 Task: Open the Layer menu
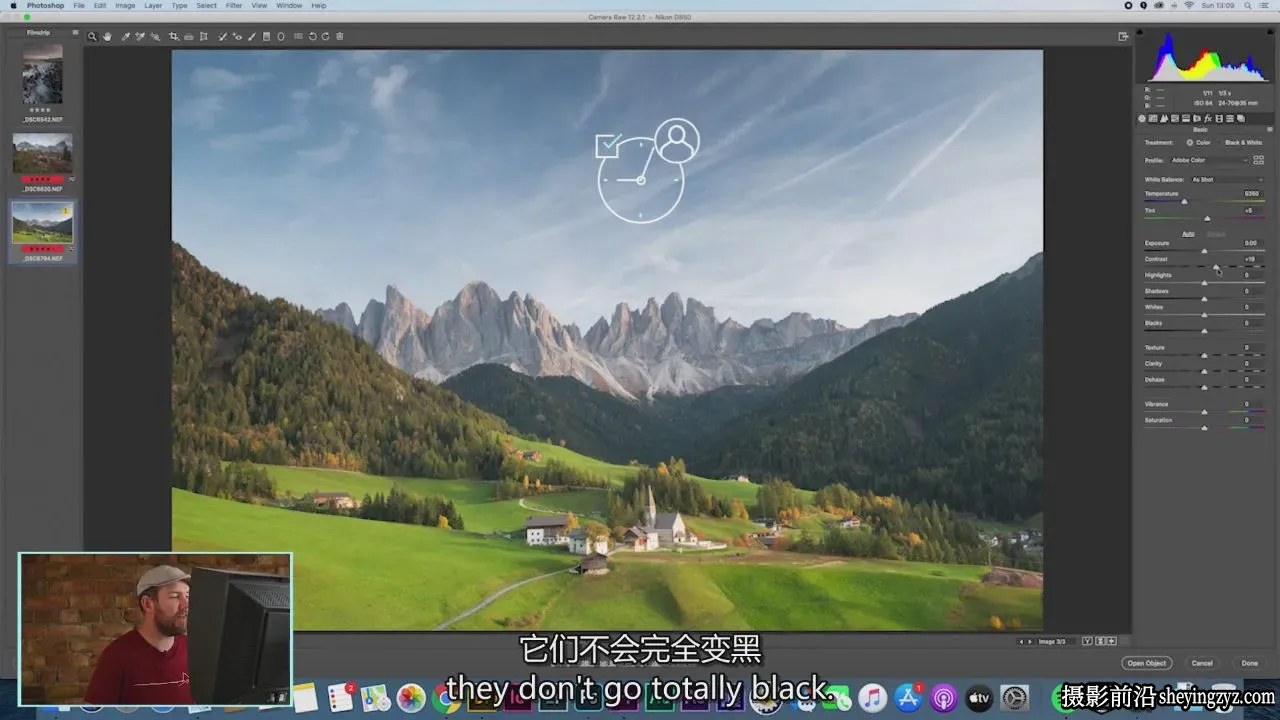[153, 6]
